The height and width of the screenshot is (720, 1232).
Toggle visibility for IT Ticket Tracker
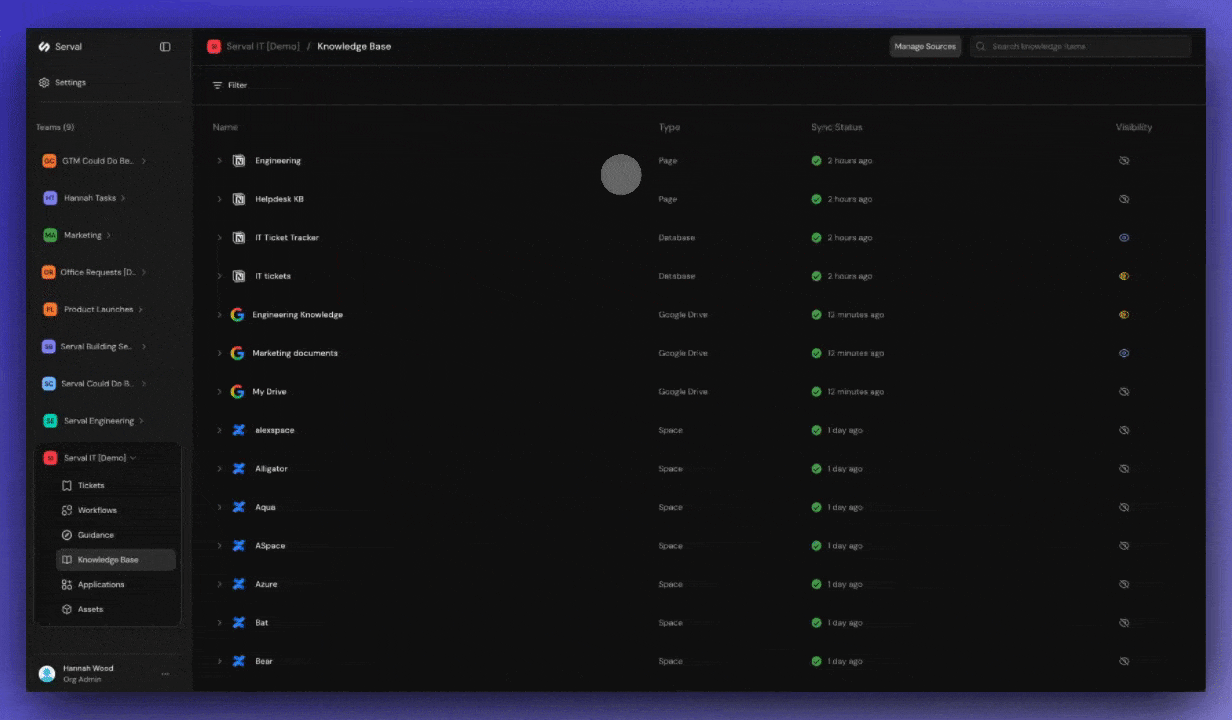tap(1123, 237)
